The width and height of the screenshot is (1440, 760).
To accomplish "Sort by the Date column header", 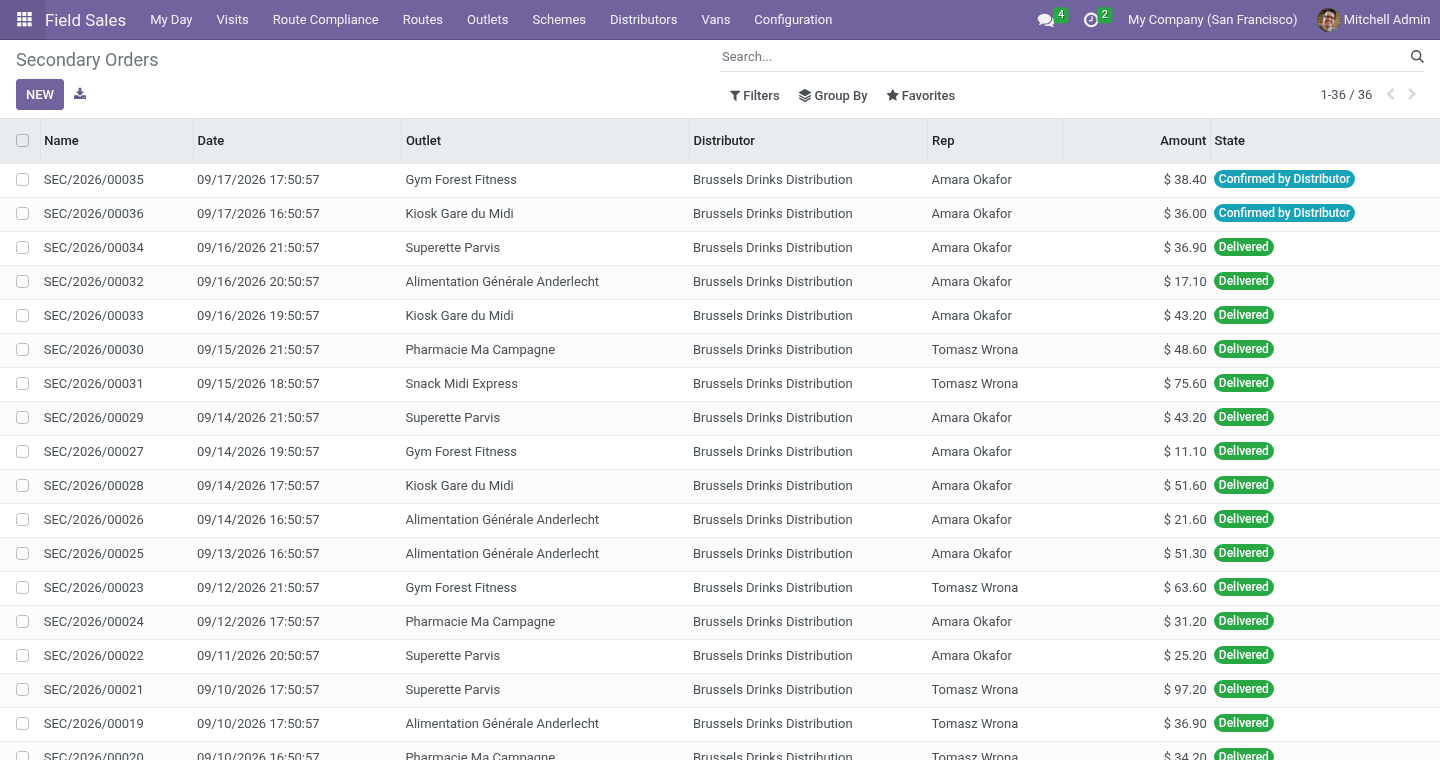I will [x=297, y=141].
